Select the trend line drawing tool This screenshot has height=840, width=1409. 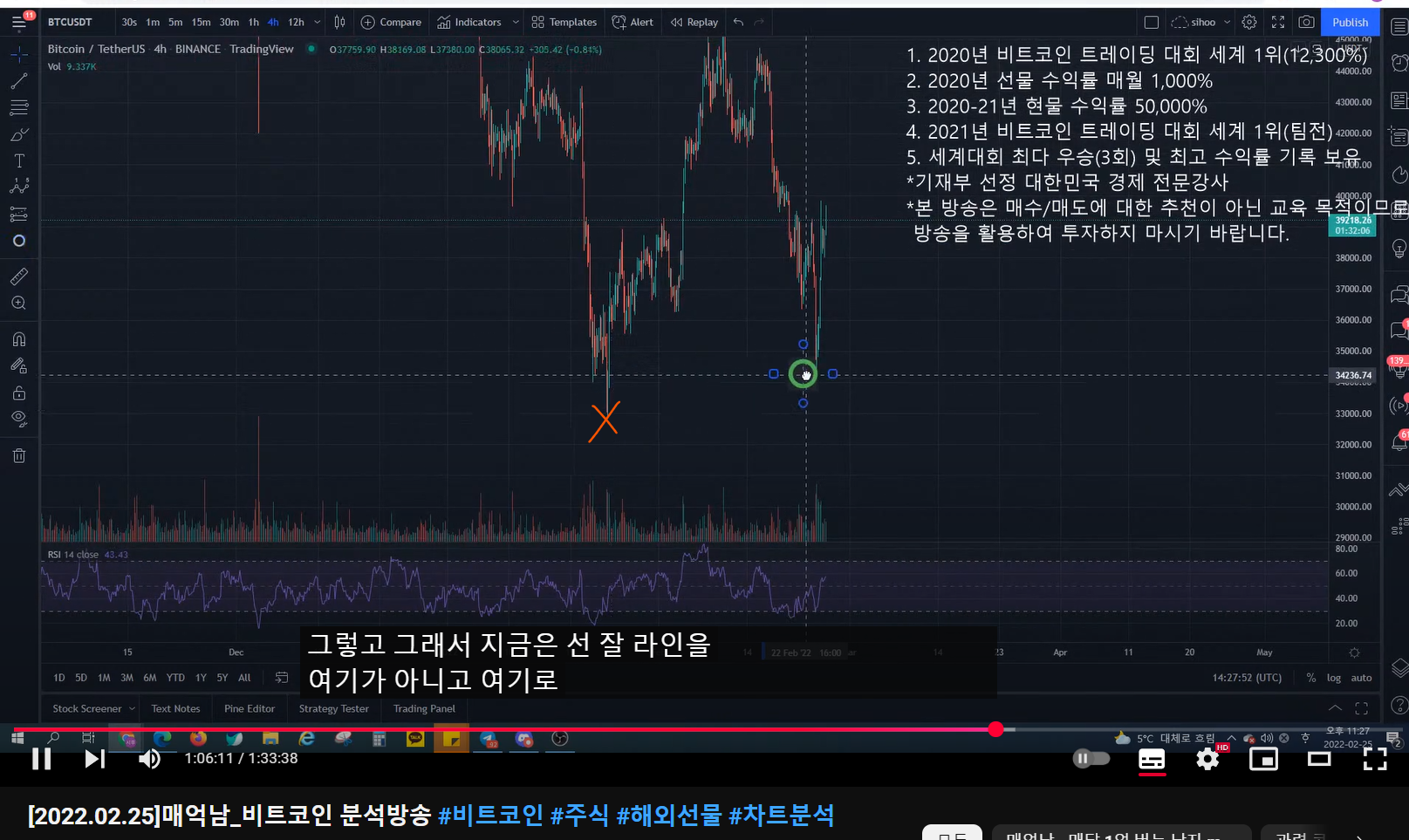19,82
